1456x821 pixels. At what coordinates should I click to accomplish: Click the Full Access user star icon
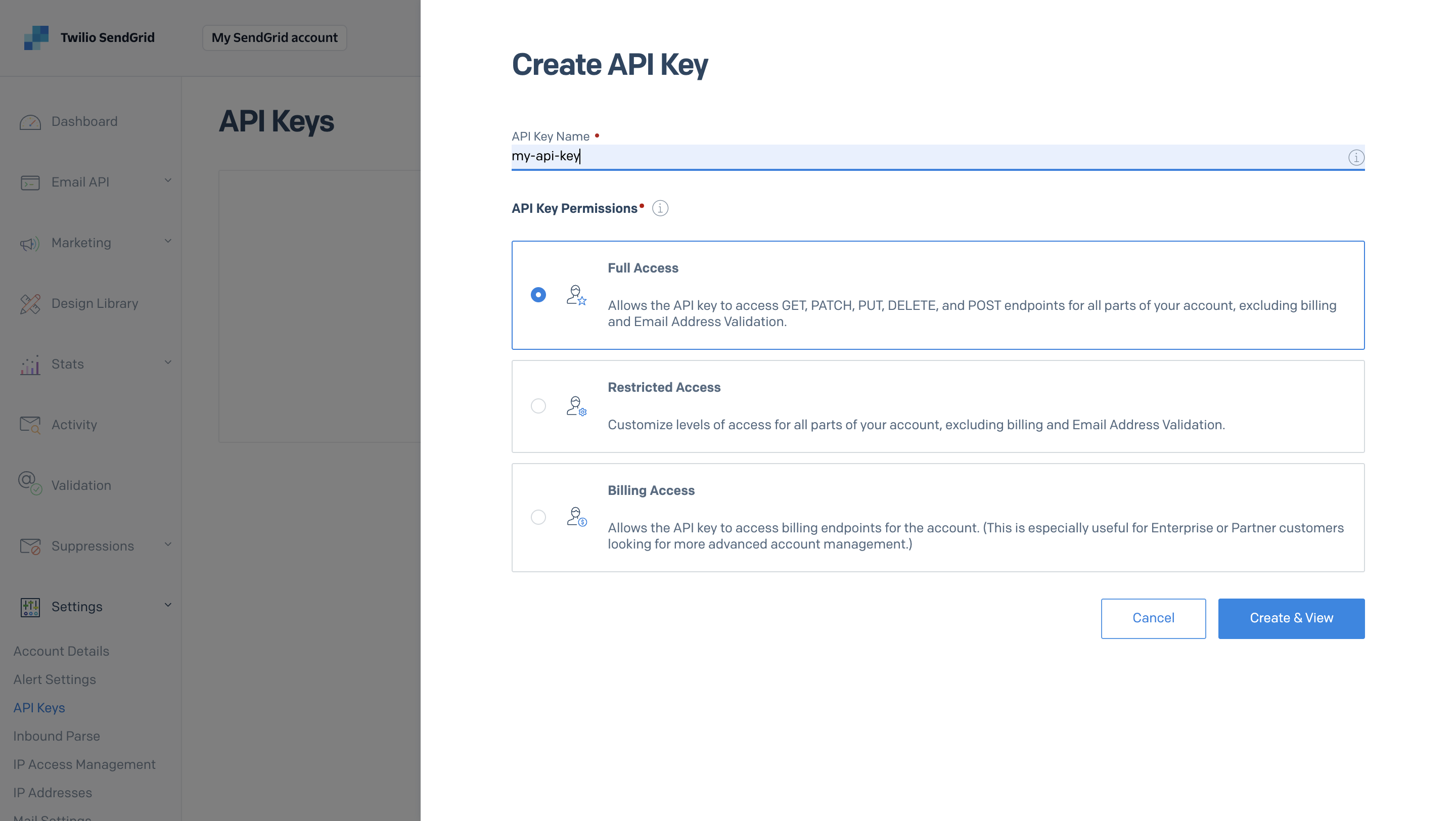click(576, 295)
